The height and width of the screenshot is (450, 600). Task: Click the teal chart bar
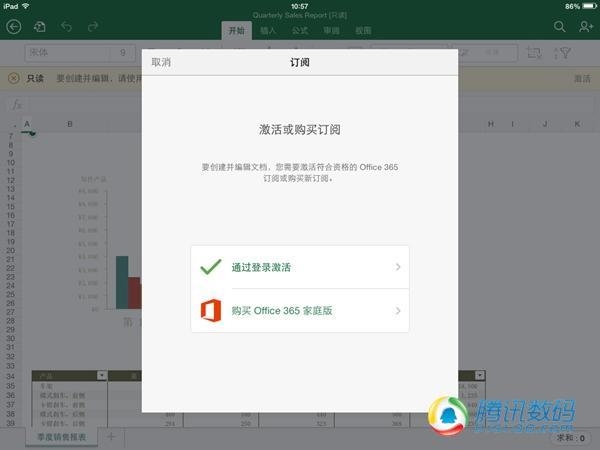[x=122, y=282]
